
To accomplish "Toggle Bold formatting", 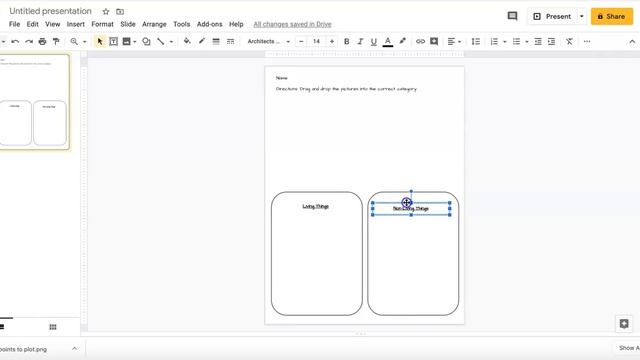I will pyautogui.click(x=347, y=42).
